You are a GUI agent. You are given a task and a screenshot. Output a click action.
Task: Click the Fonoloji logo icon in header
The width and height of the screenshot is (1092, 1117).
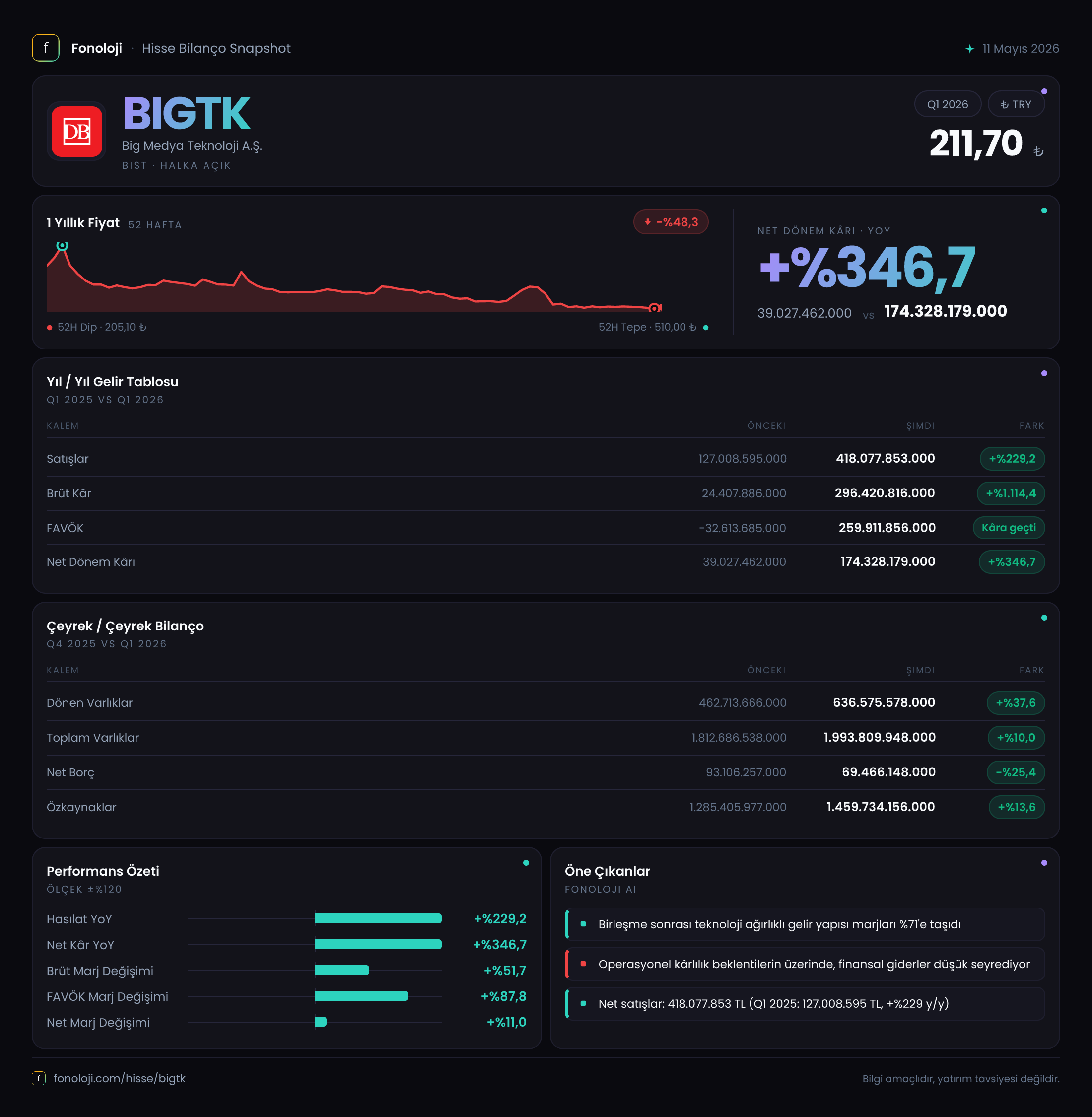[x=45, y=48]
